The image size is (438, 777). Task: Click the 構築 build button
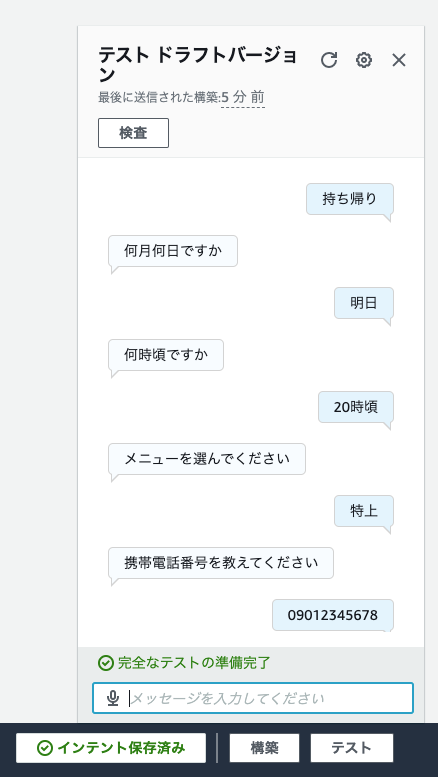(264, 748)
